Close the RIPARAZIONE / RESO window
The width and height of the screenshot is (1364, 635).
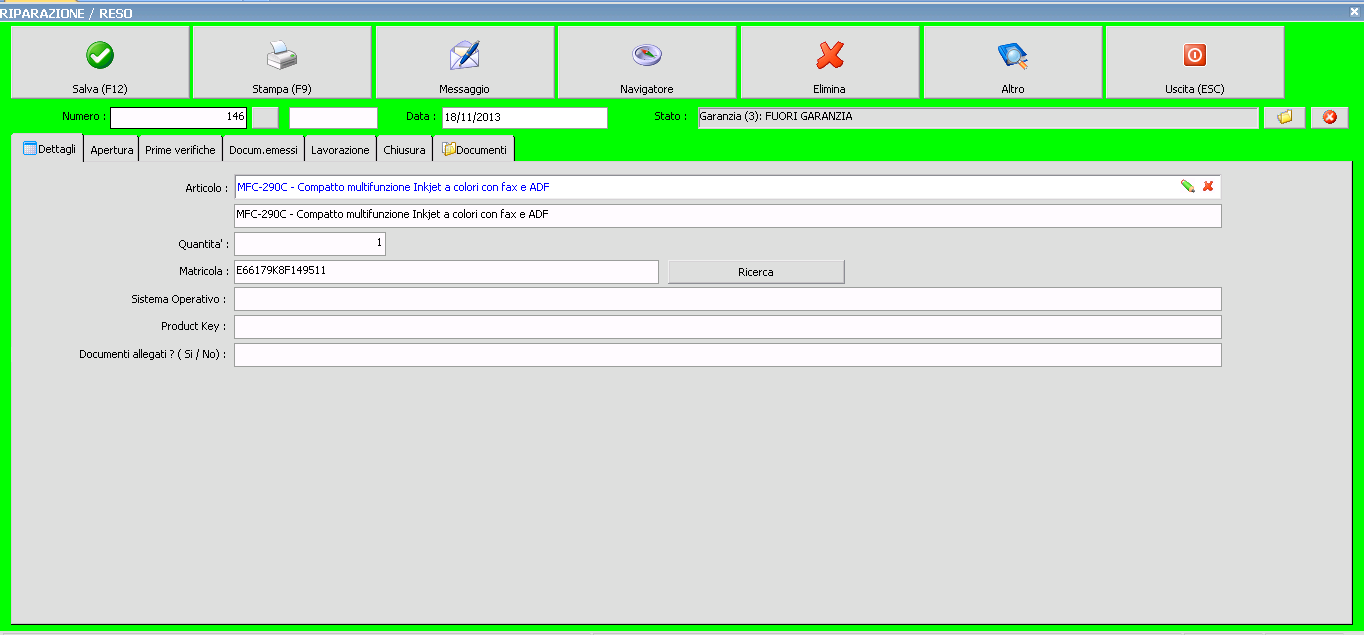1354,11
